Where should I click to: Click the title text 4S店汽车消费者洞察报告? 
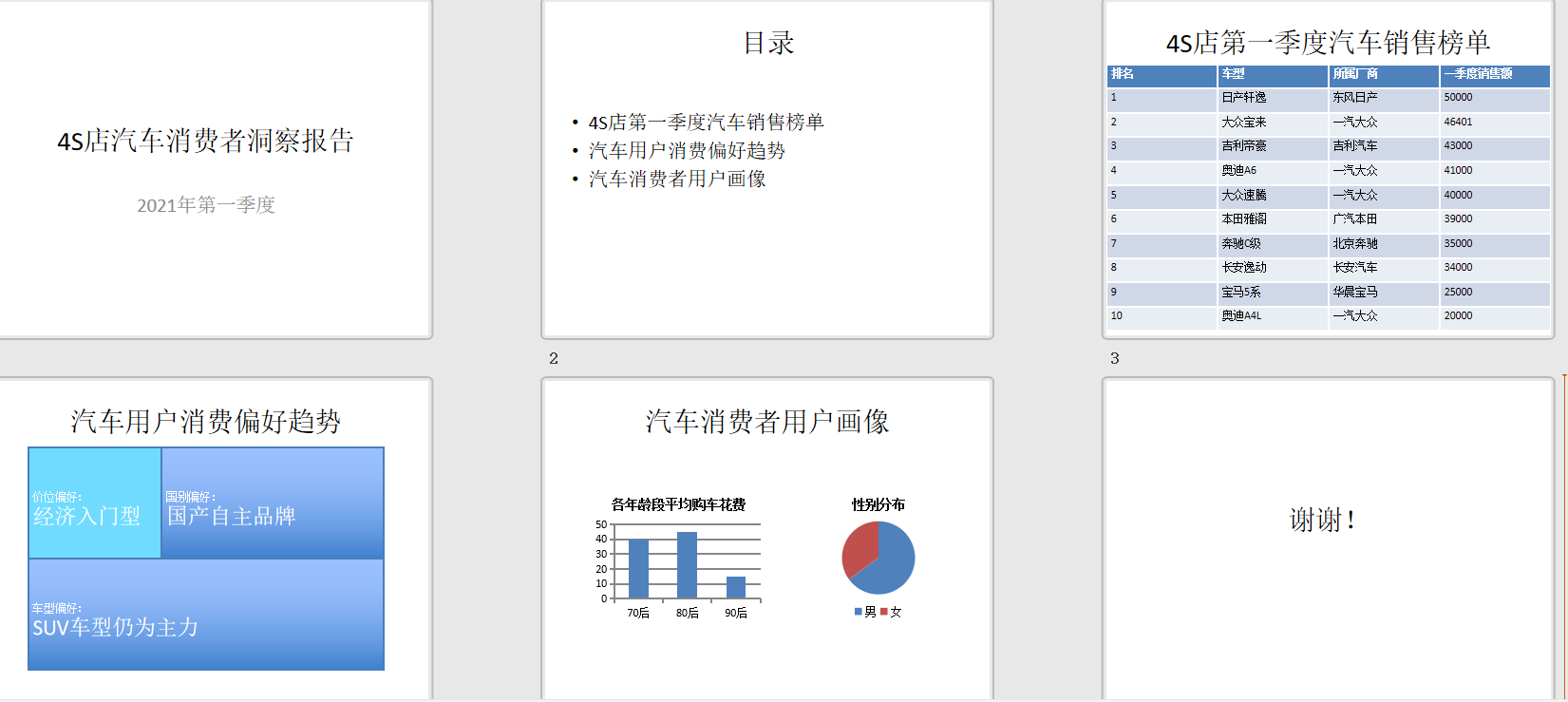206,141
